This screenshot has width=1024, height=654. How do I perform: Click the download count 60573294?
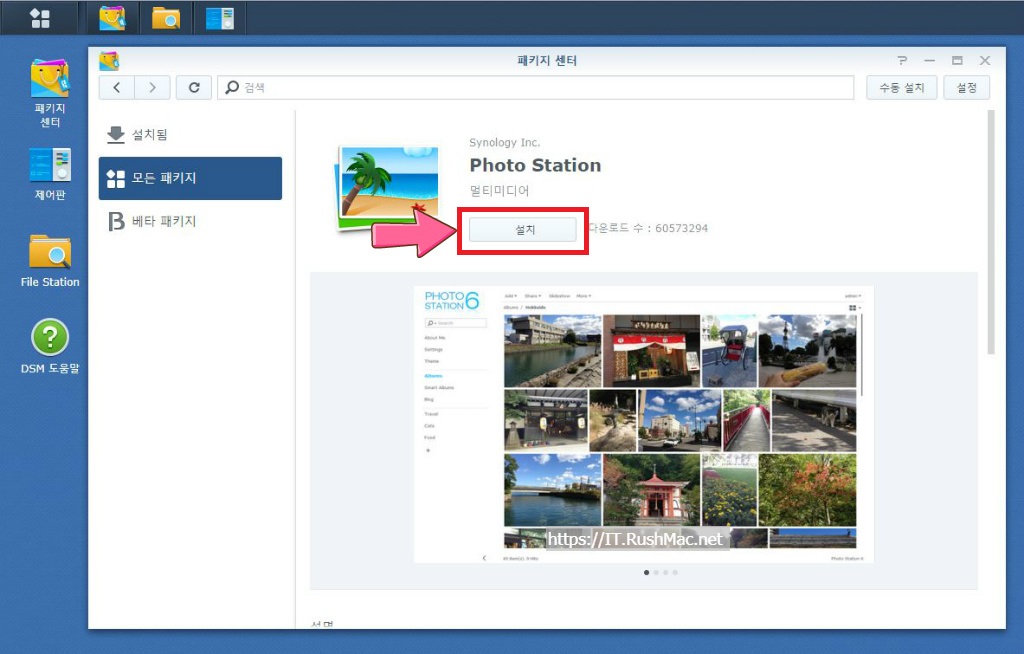pyautogui.click(x=681, y=228)
